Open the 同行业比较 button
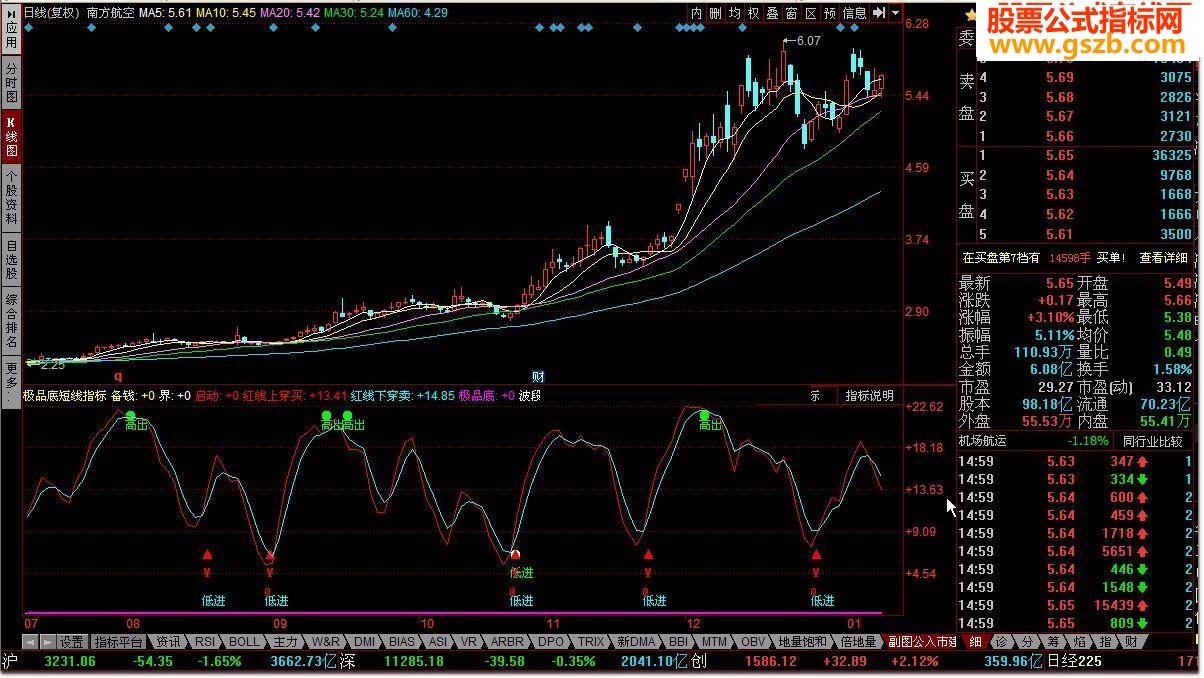1204x678 pixels. [1152, 441]
